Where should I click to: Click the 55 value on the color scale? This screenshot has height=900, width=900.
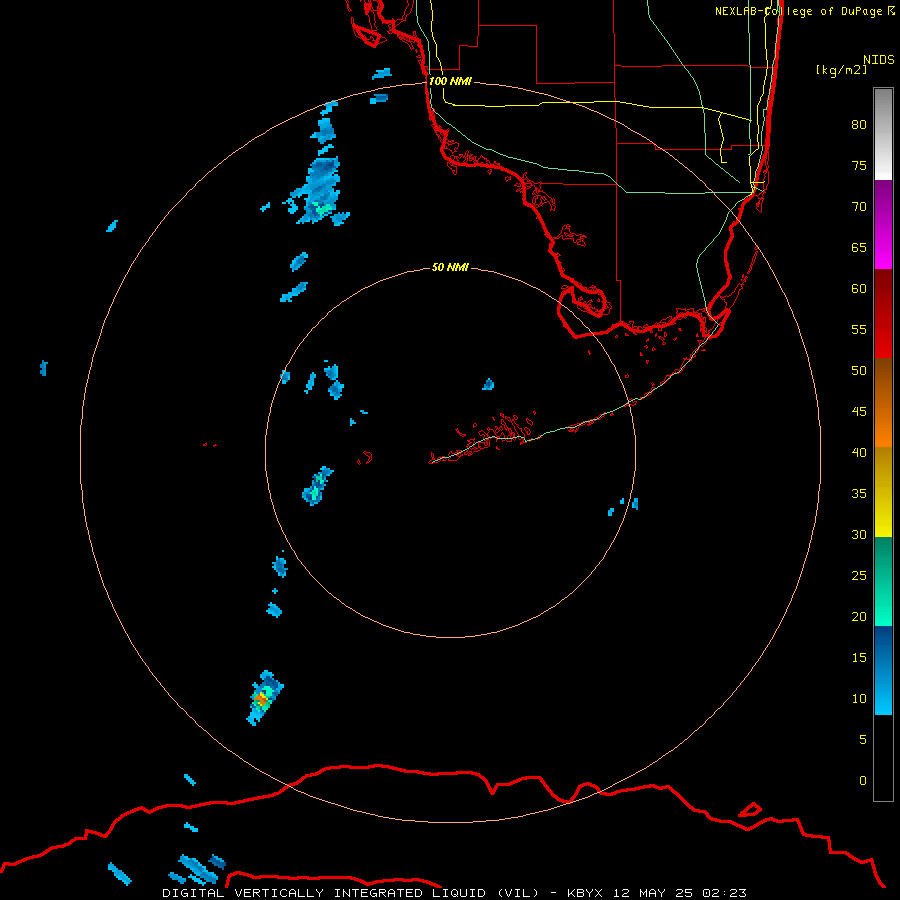point(859,329)
